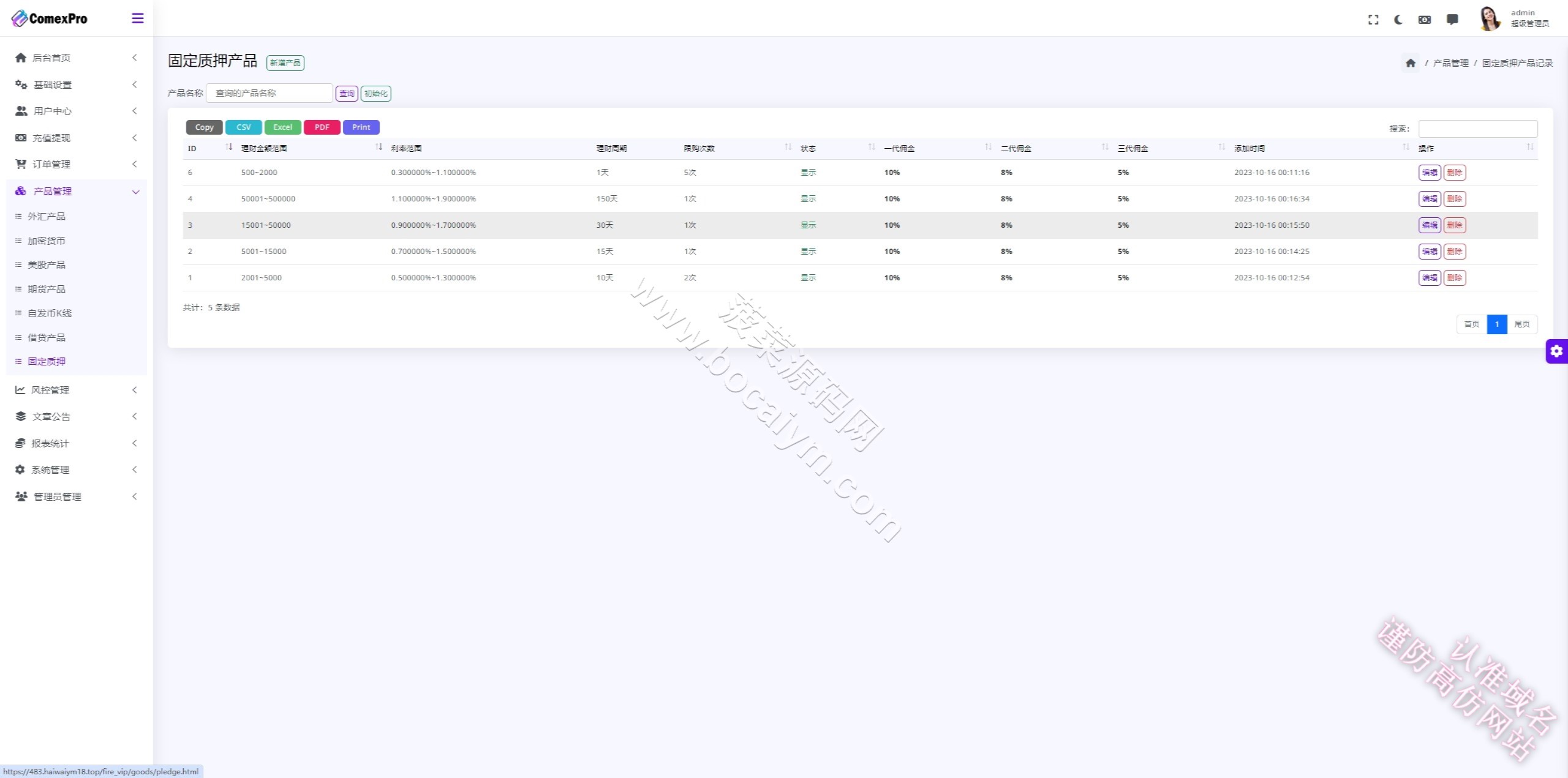Focus the 产品名称 input field
This screenshot has width=1568, height=778.
pyautogui.click(x=269, y=93)
